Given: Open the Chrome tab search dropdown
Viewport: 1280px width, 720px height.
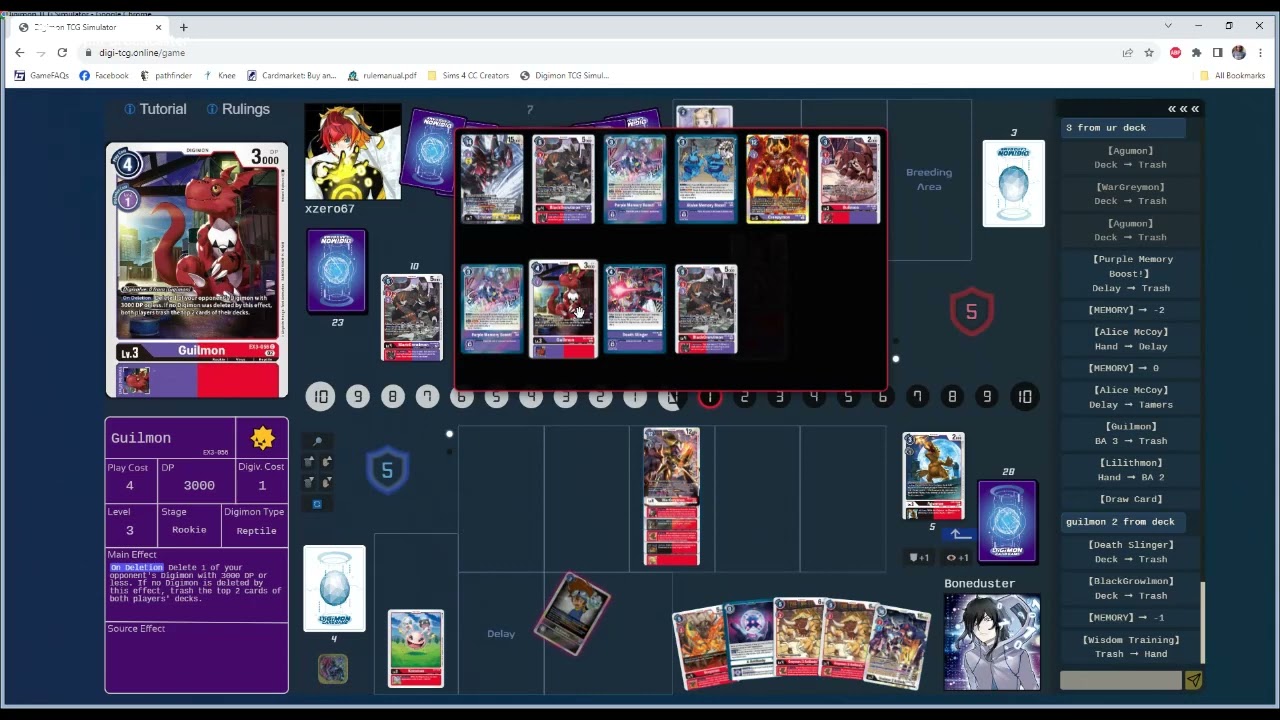Looking at the screenshot, I should (x=1167, y=26).
